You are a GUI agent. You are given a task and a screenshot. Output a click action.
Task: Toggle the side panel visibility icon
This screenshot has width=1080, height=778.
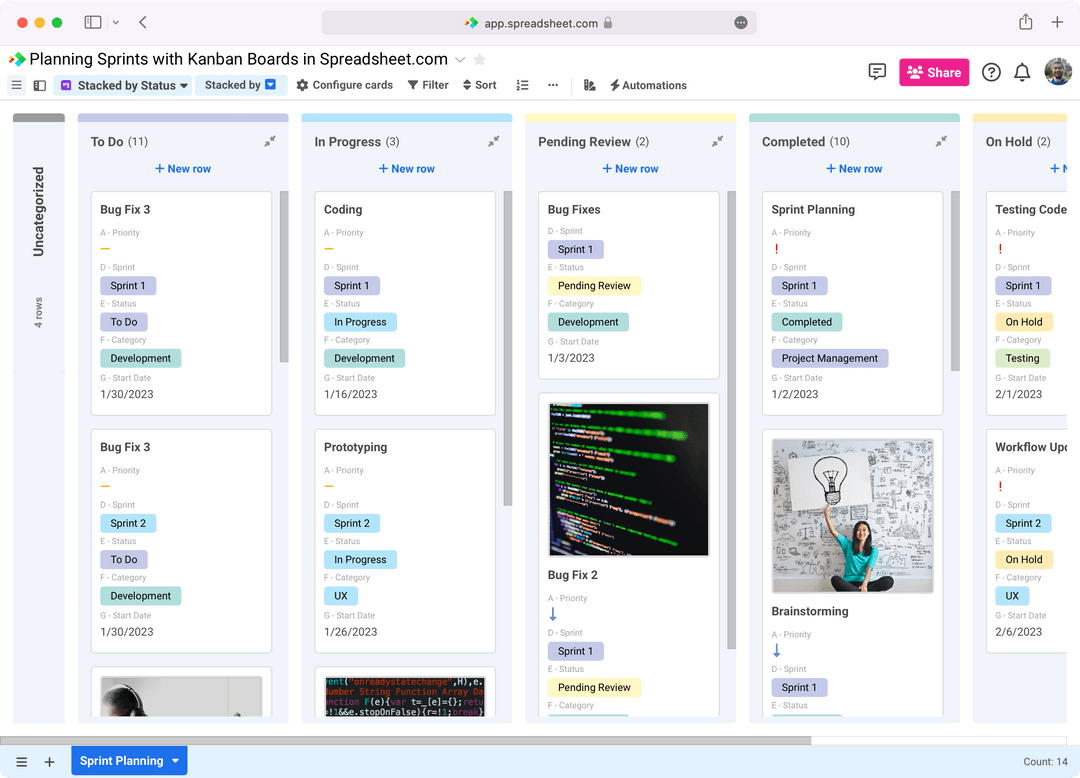click(39, 85)
